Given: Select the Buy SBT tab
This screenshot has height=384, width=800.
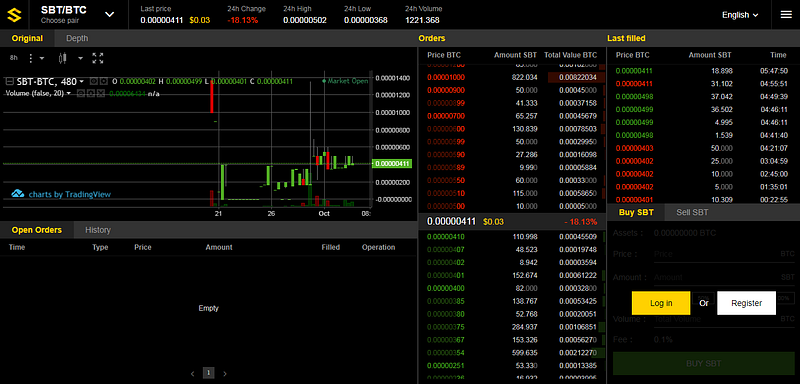Looking at the screenshot, I should click(x=636, y=213).
